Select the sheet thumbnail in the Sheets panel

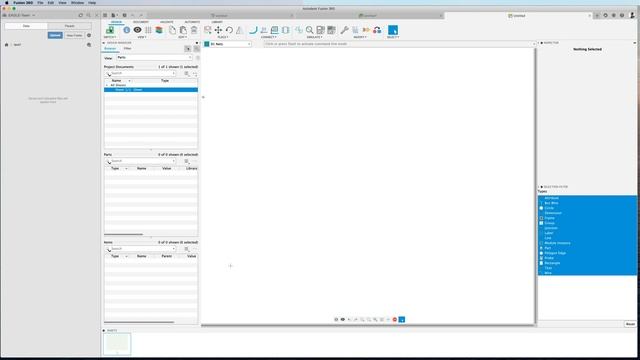(117, 344)
